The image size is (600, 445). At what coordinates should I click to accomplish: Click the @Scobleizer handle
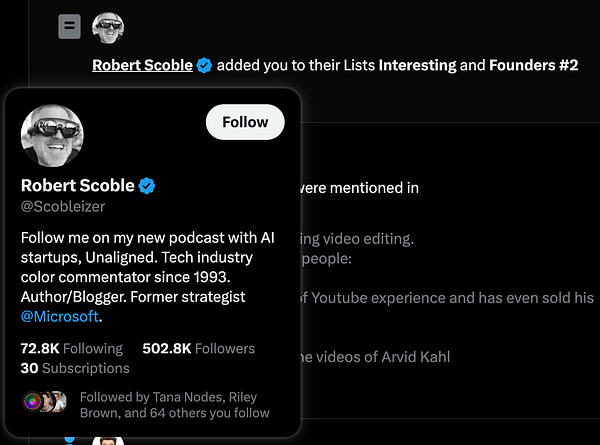coord(62,206)
